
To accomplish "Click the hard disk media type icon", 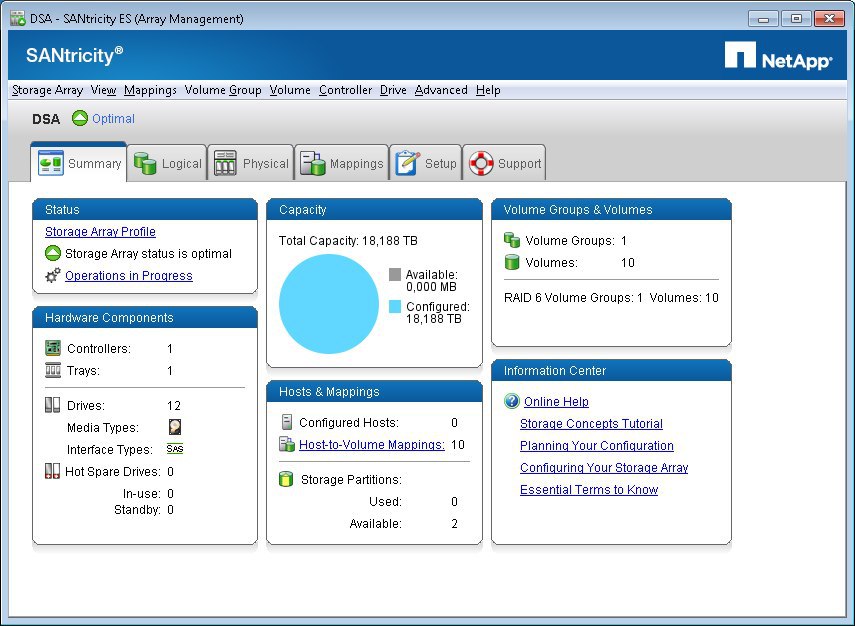I will click(x=174, y=427).
